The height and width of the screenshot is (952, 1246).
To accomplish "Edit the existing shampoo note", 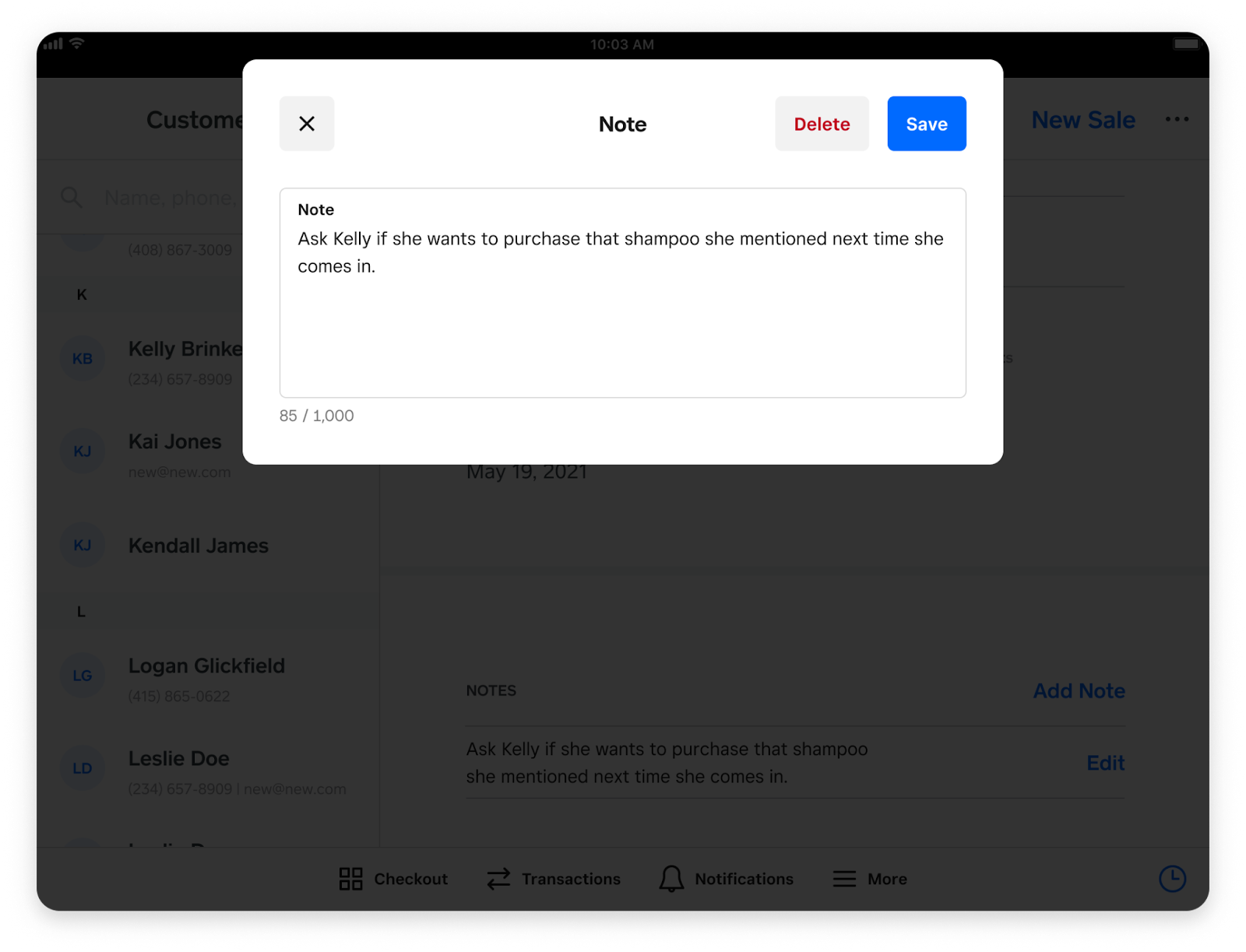I will pos(1105,763).
